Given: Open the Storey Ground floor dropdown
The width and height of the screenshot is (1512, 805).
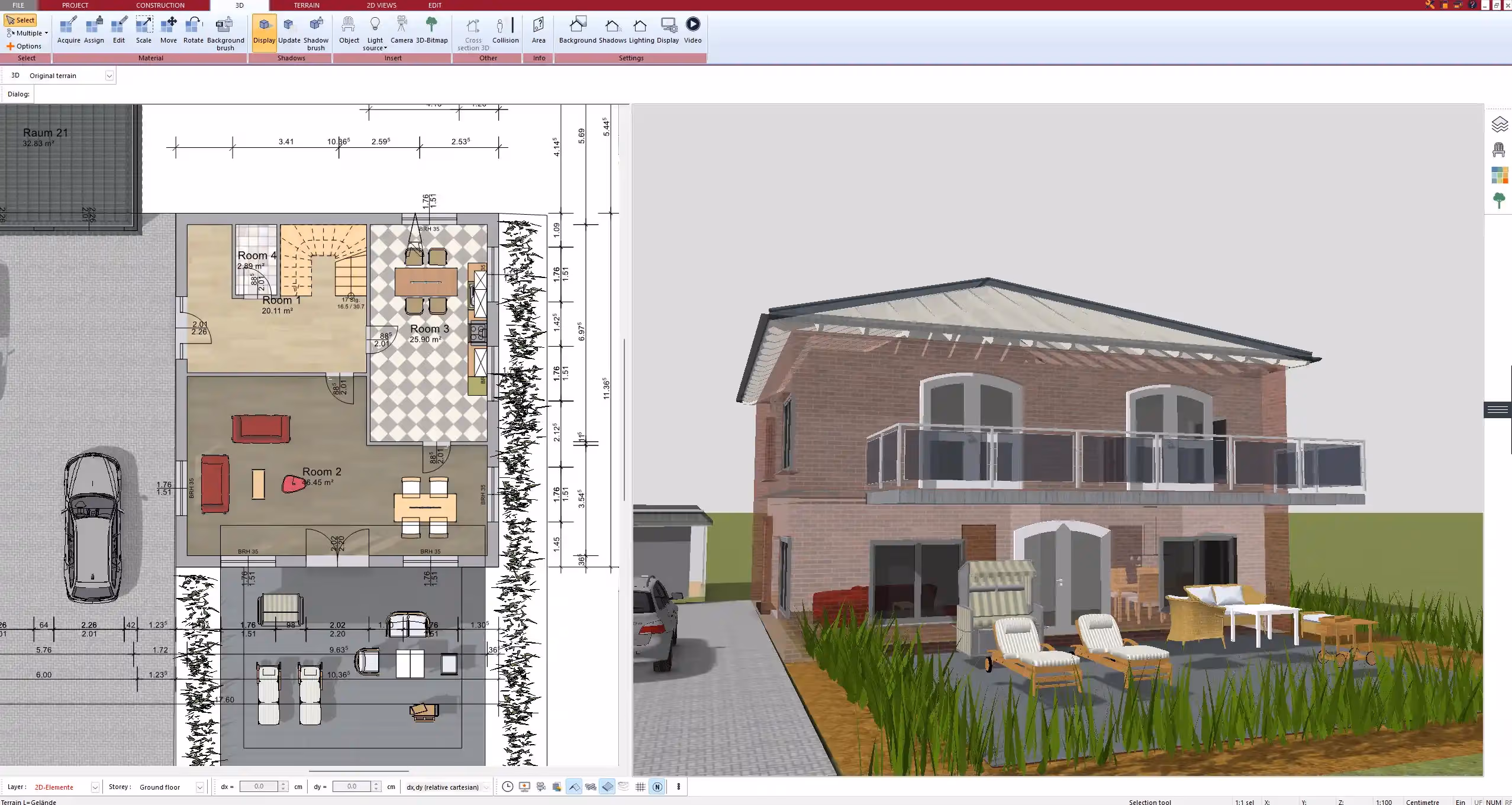Looking at the screenshot, I should pos(200,787).
